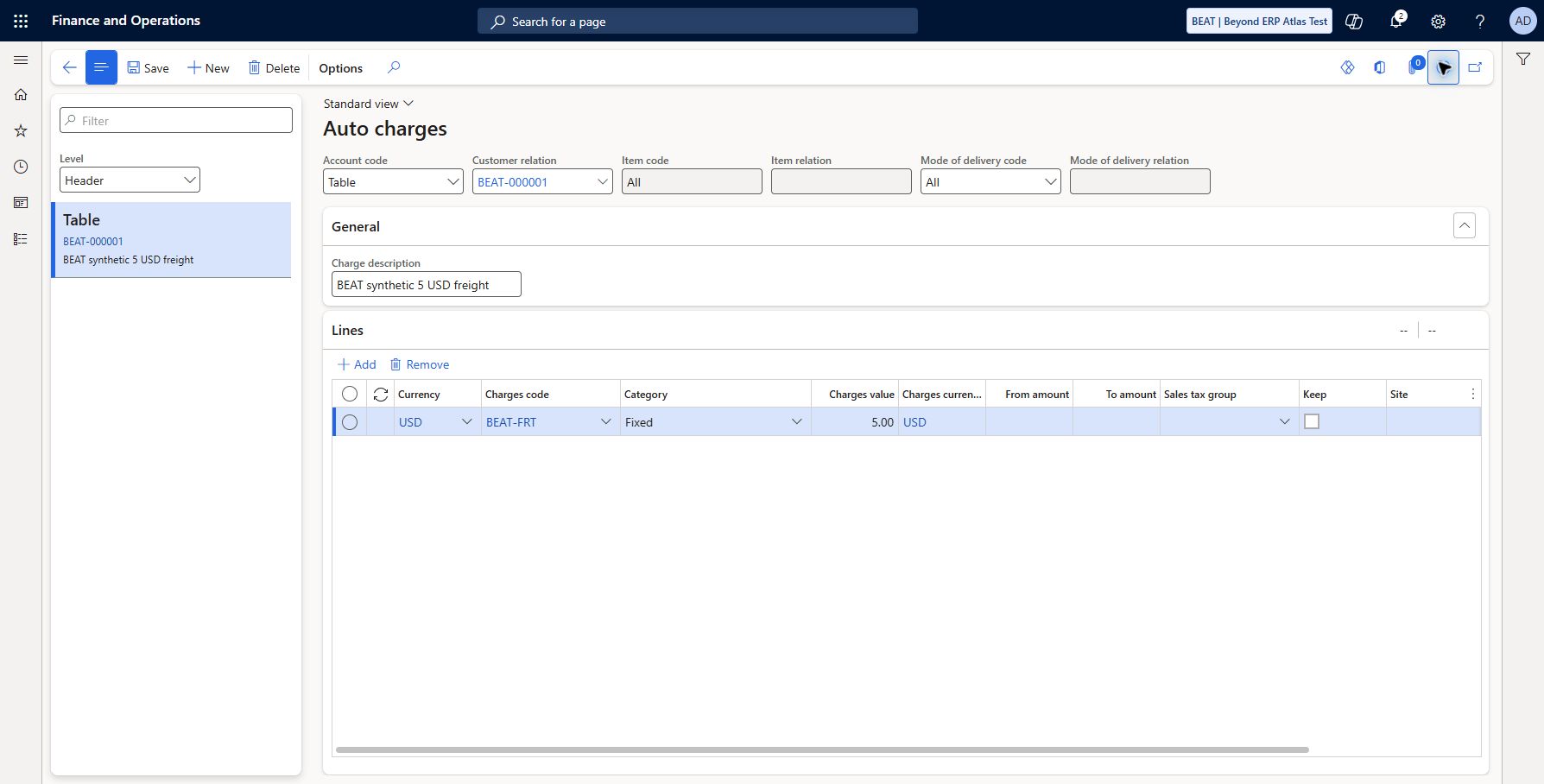
Task: Open filter pane funnel icon
Action: coord(1523,59)
